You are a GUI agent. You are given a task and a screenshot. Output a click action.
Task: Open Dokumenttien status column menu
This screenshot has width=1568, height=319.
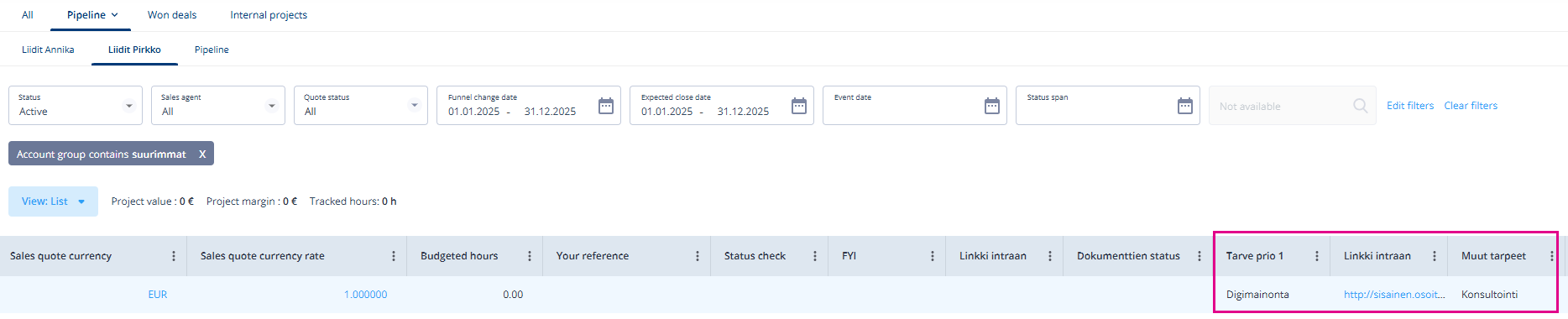tap(1200, 256)
